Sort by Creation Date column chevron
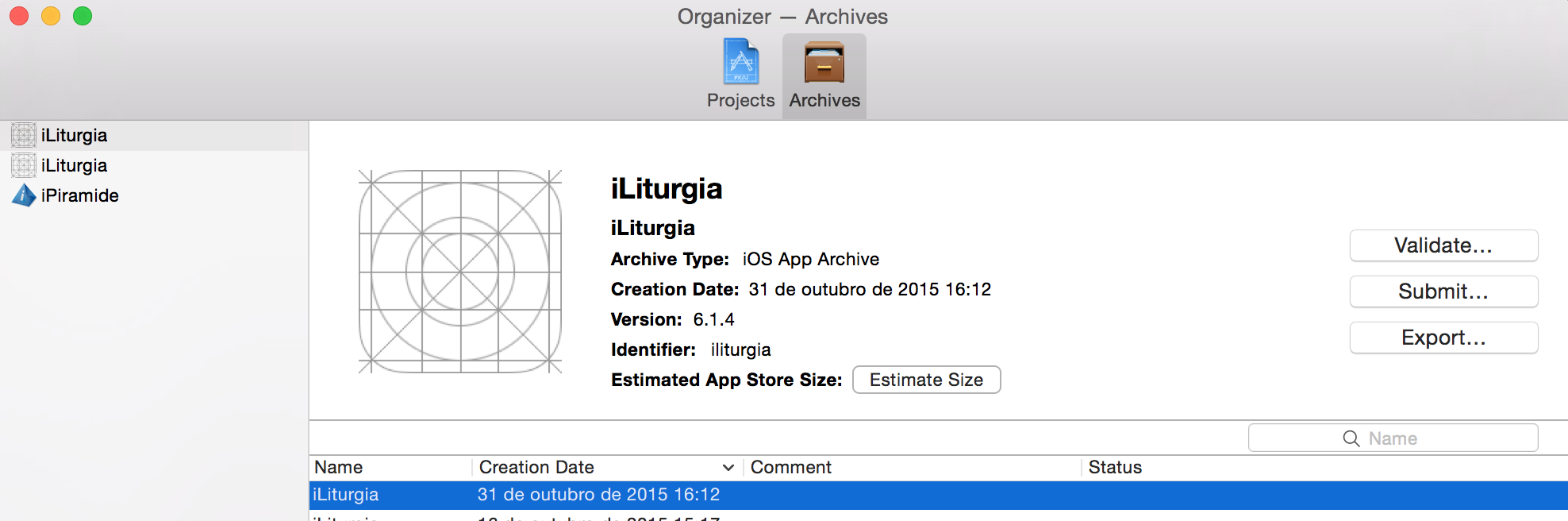Image resolution: width=1568 pixels, height=521 pixels. (728, 467)
